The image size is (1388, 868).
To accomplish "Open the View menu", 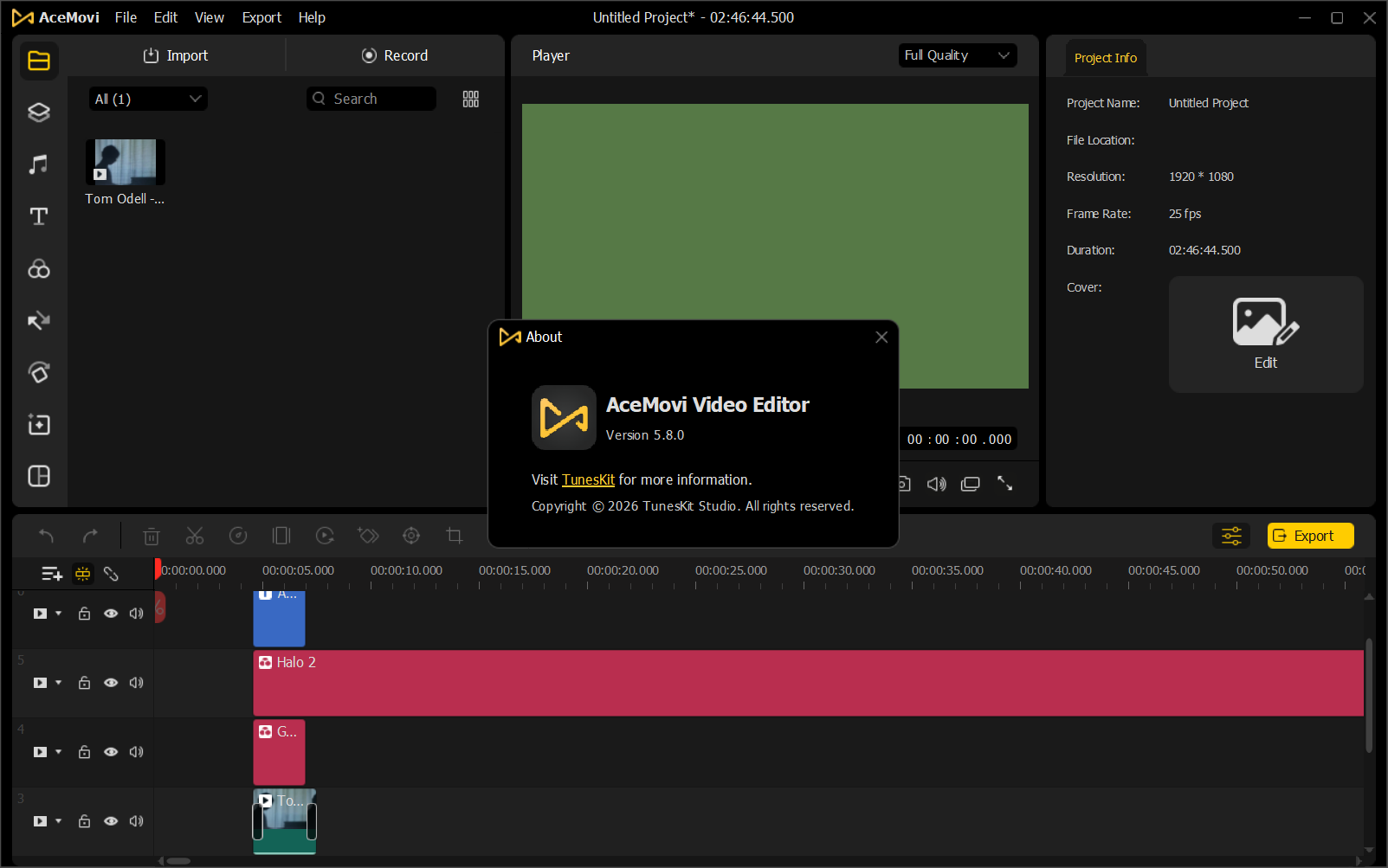I will 210,17.
